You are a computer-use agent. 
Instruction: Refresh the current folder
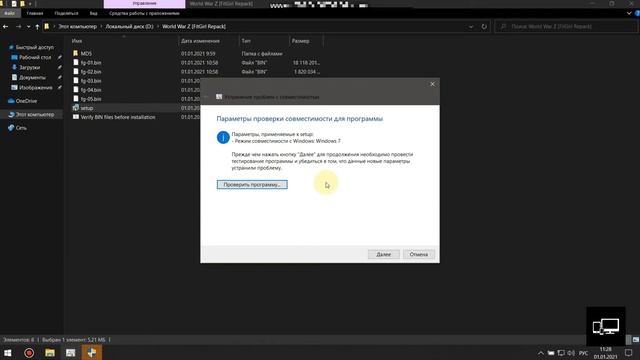pyautogui.click(x=484, y=27)
